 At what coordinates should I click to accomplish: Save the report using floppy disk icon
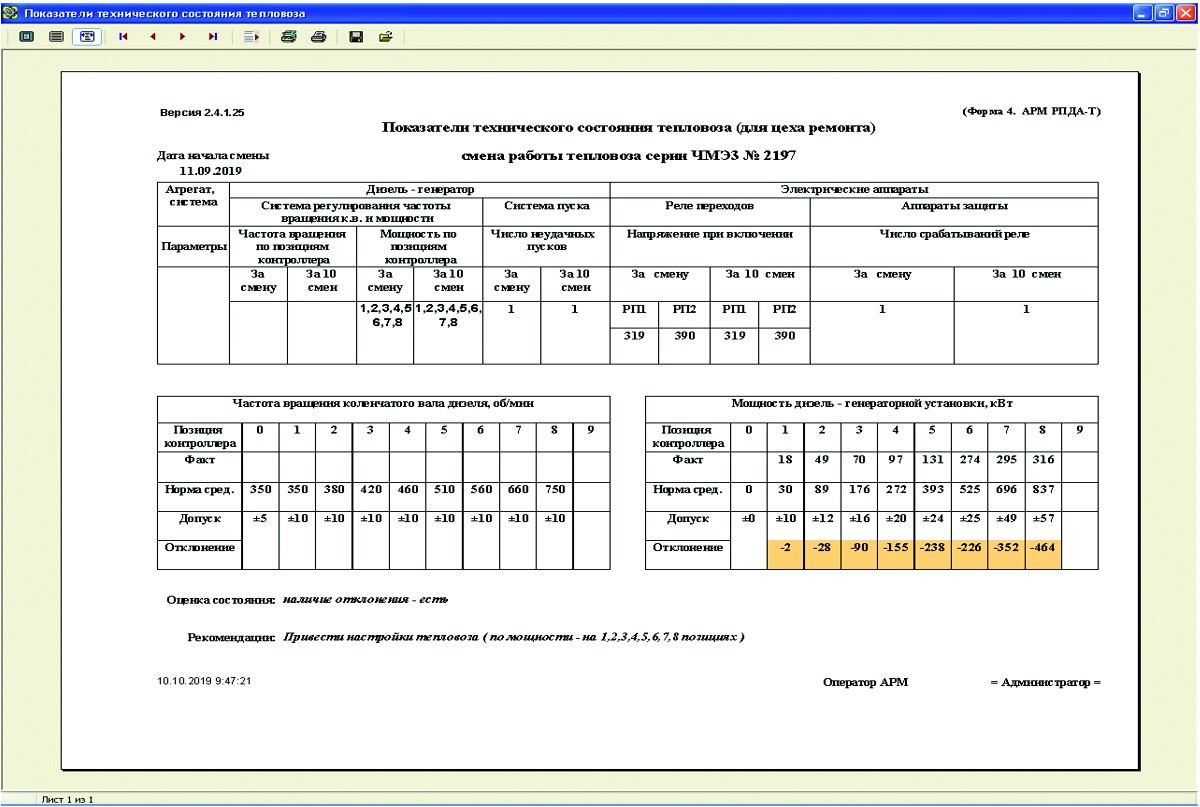click(x=355, y=36)
